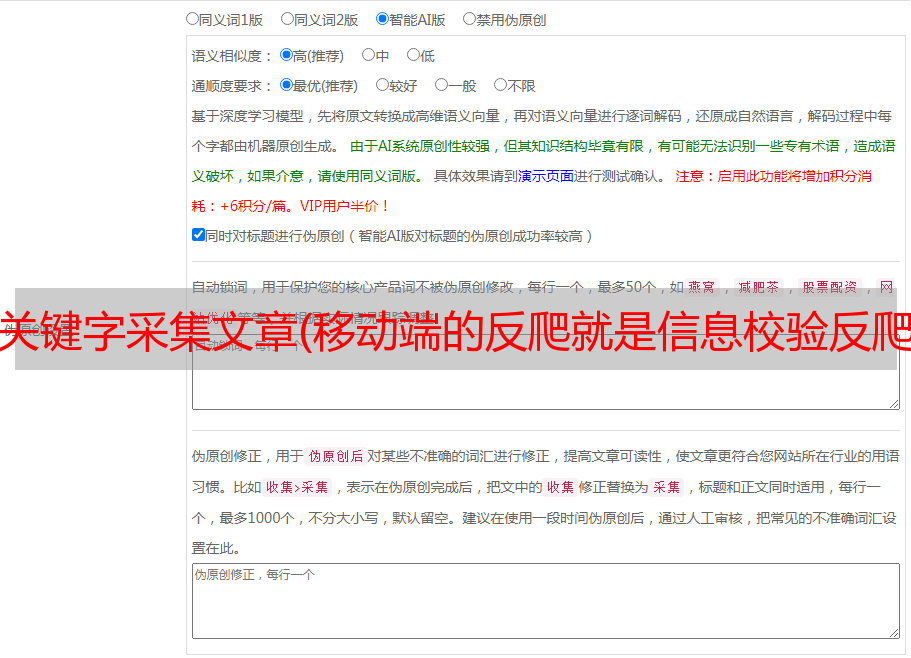This screenshot has width=911, height=658.
Task: Click the 伪原创后 highlighted tag
Action: (x=336, y=456)
